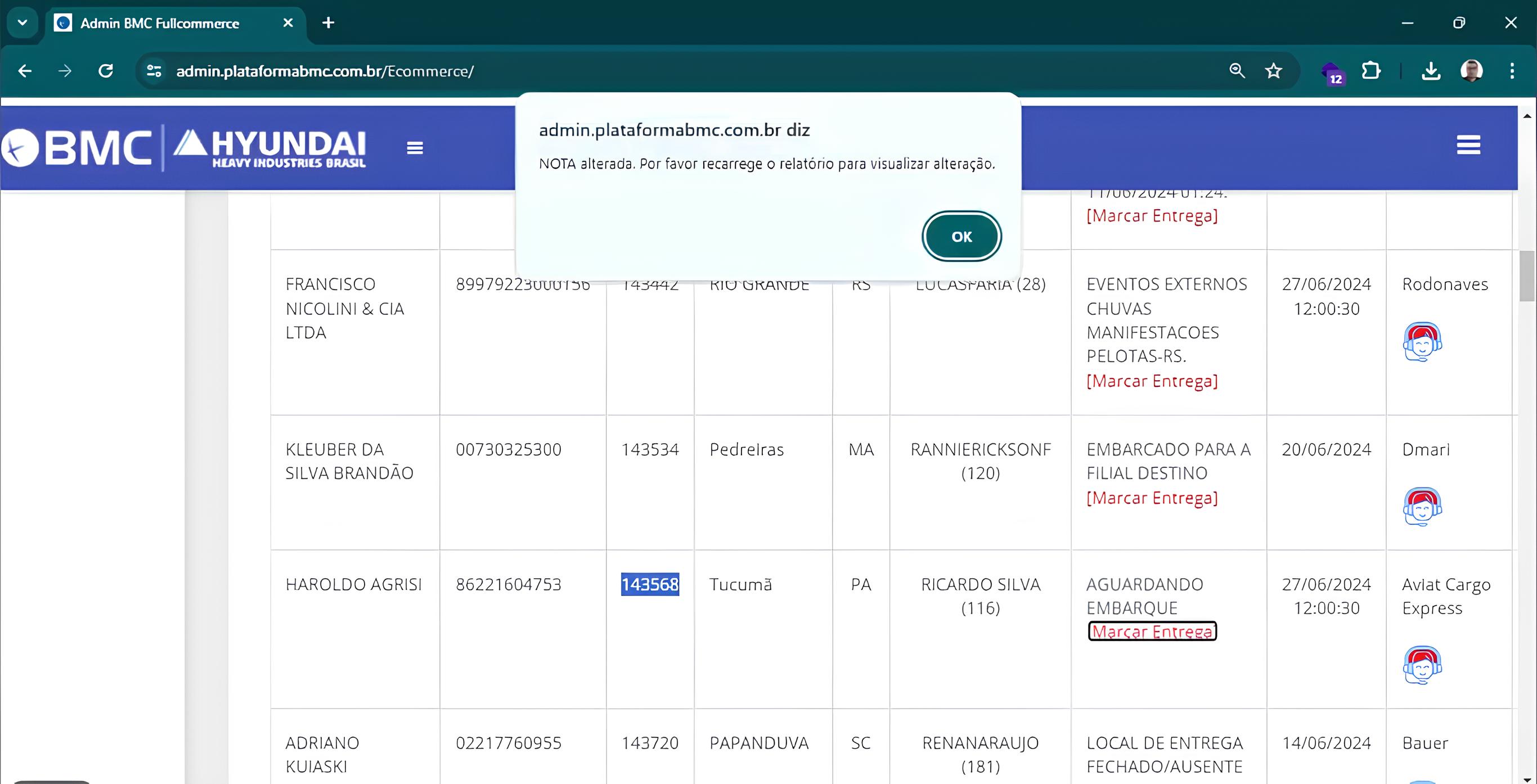Click Marcar Entrega for Kleuber da Silva
1537x784 pixels.
[1152, 498]
